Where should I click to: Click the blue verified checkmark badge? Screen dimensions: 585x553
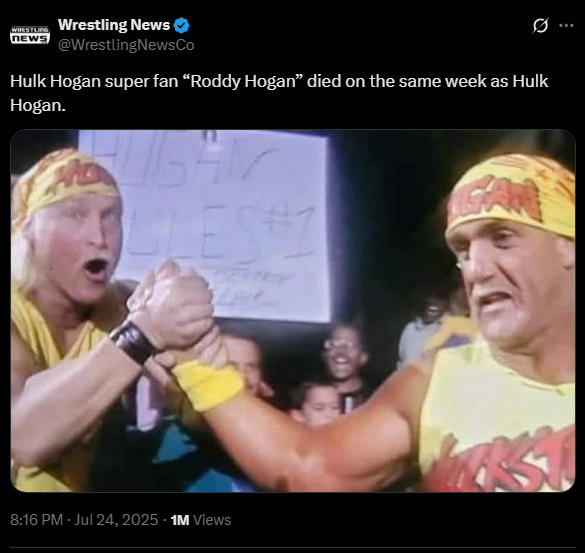pos(182,25)
